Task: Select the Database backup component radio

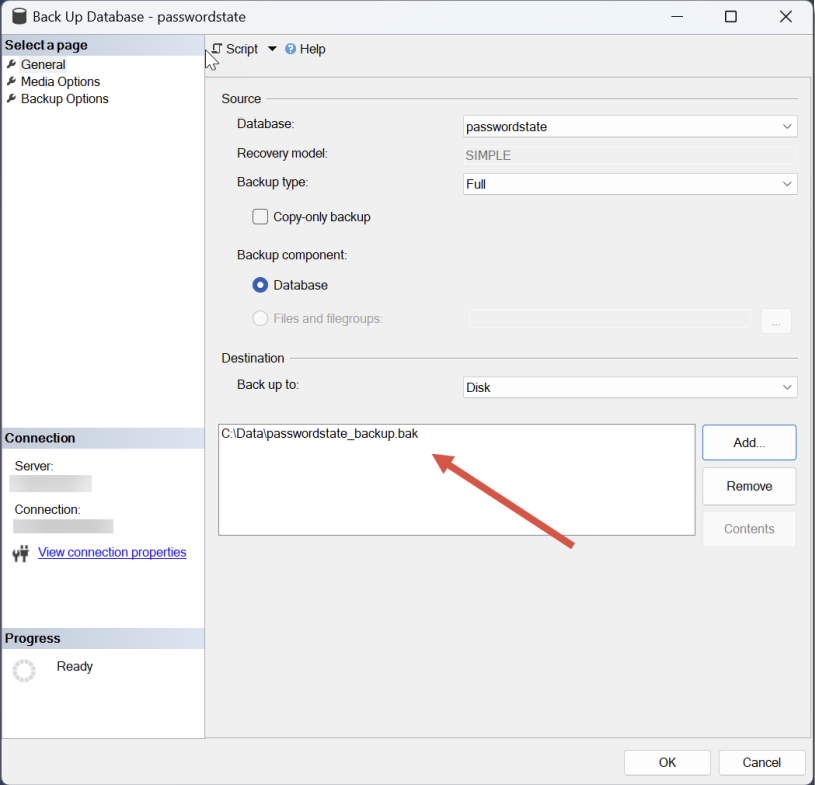Action: click(x=260, y=285)
